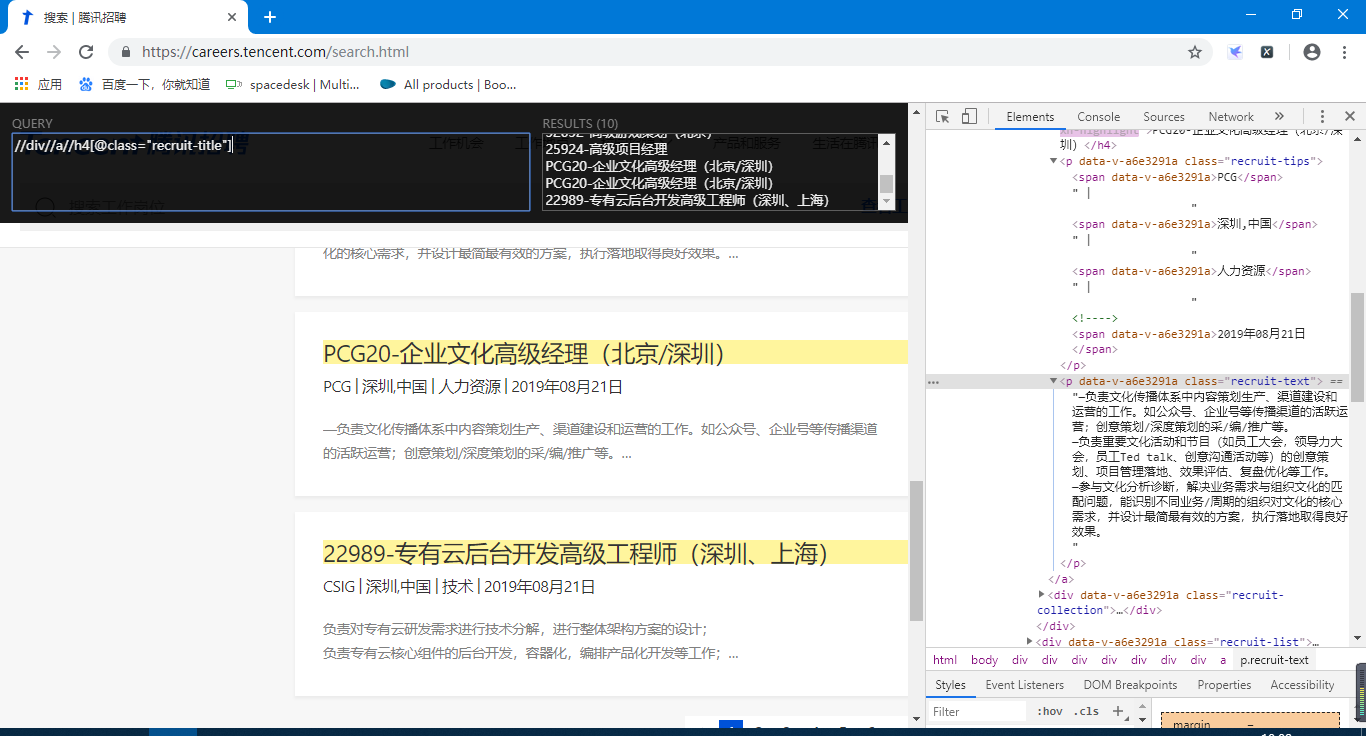Click the XPath results scrollbar thumb
Screen dimensions: 1366x736
[886, 184]
